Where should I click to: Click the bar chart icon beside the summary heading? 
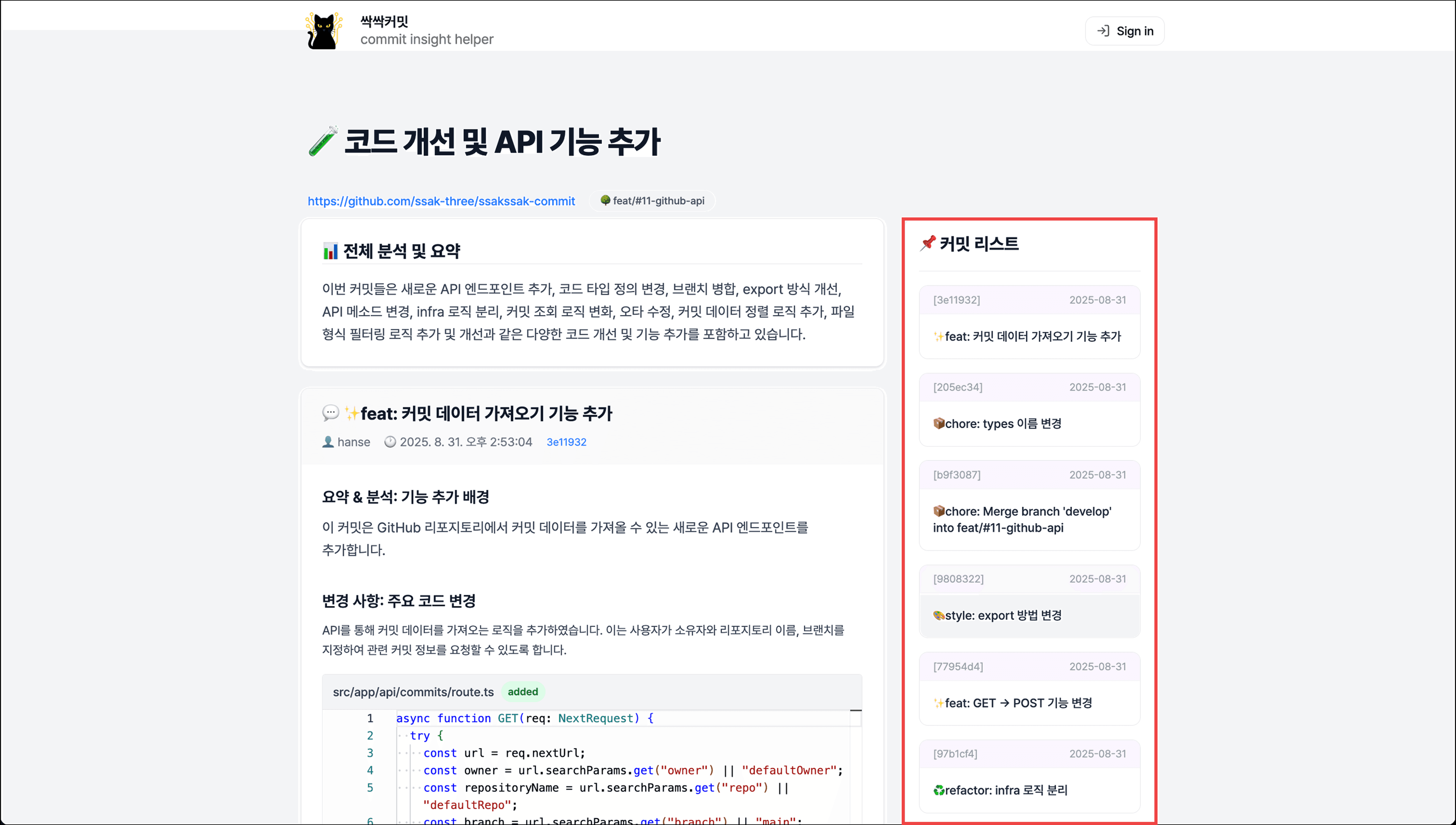point(330,251)
